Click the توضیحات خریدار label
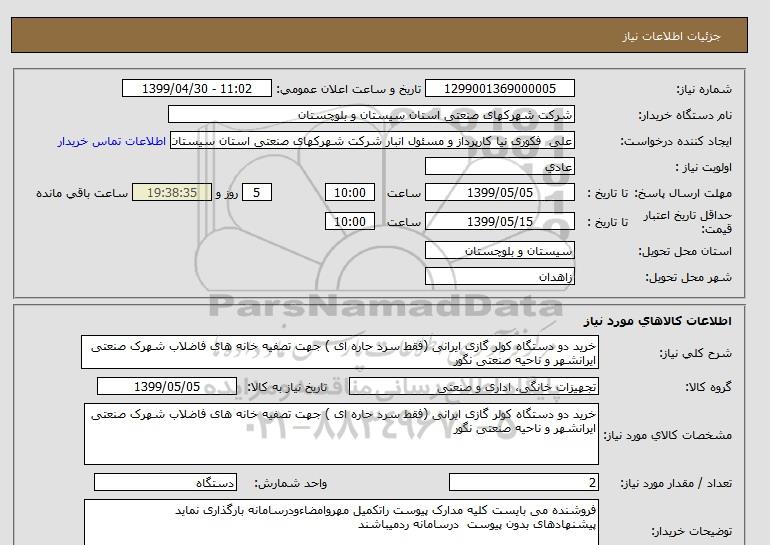770x545 pixels. [691, 531]
